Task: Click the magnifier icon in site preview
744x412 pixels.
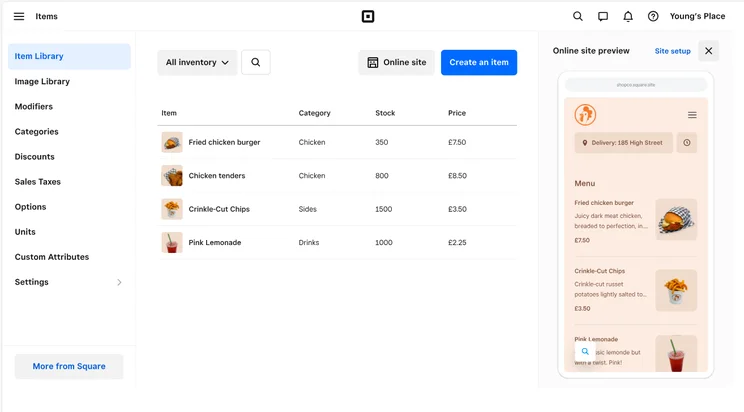Action: [x=585, y=352]
